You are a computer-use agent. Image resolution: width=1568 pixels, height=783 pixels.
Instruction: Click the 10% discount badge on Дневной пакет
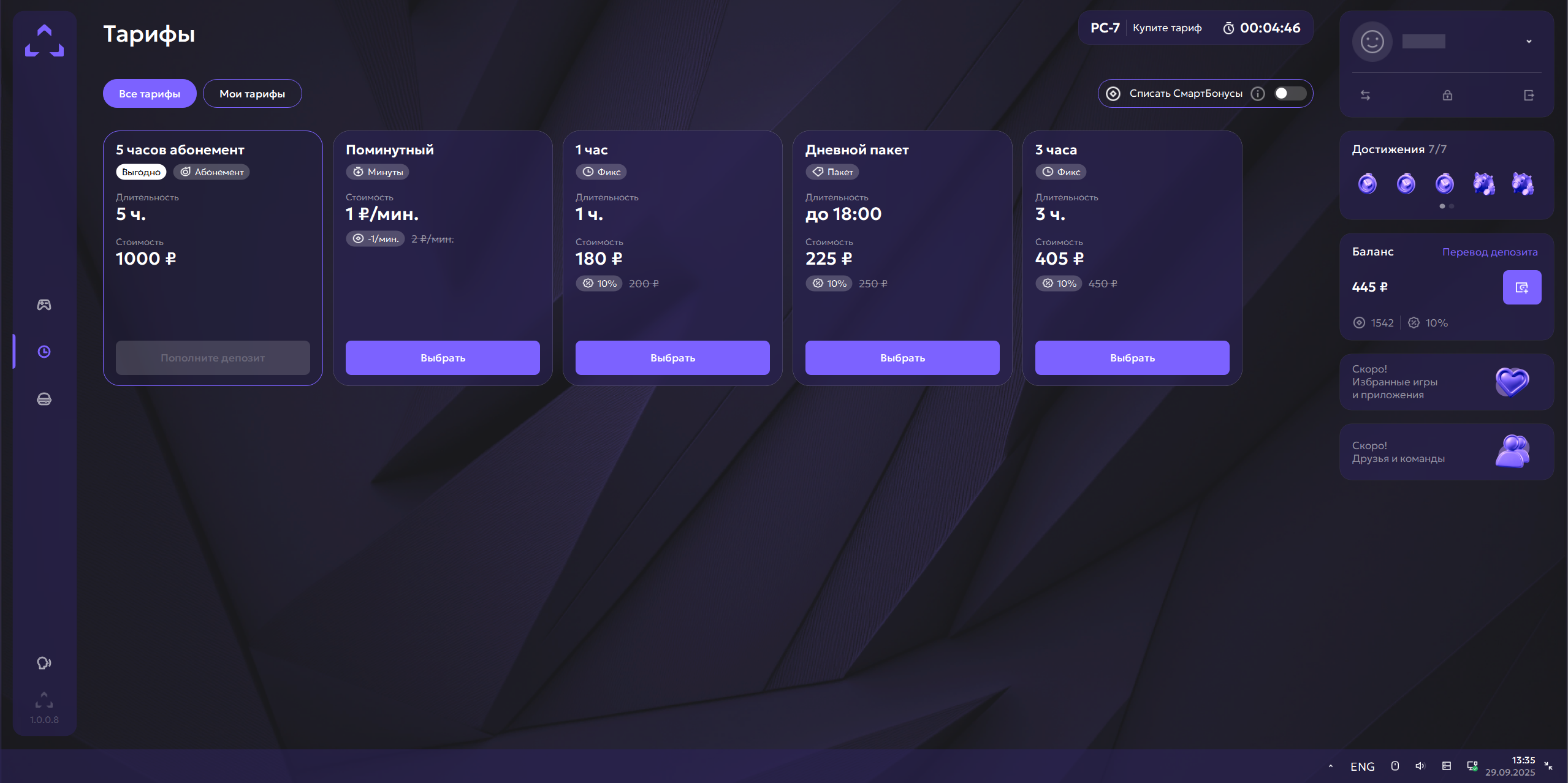click(829, 284)
